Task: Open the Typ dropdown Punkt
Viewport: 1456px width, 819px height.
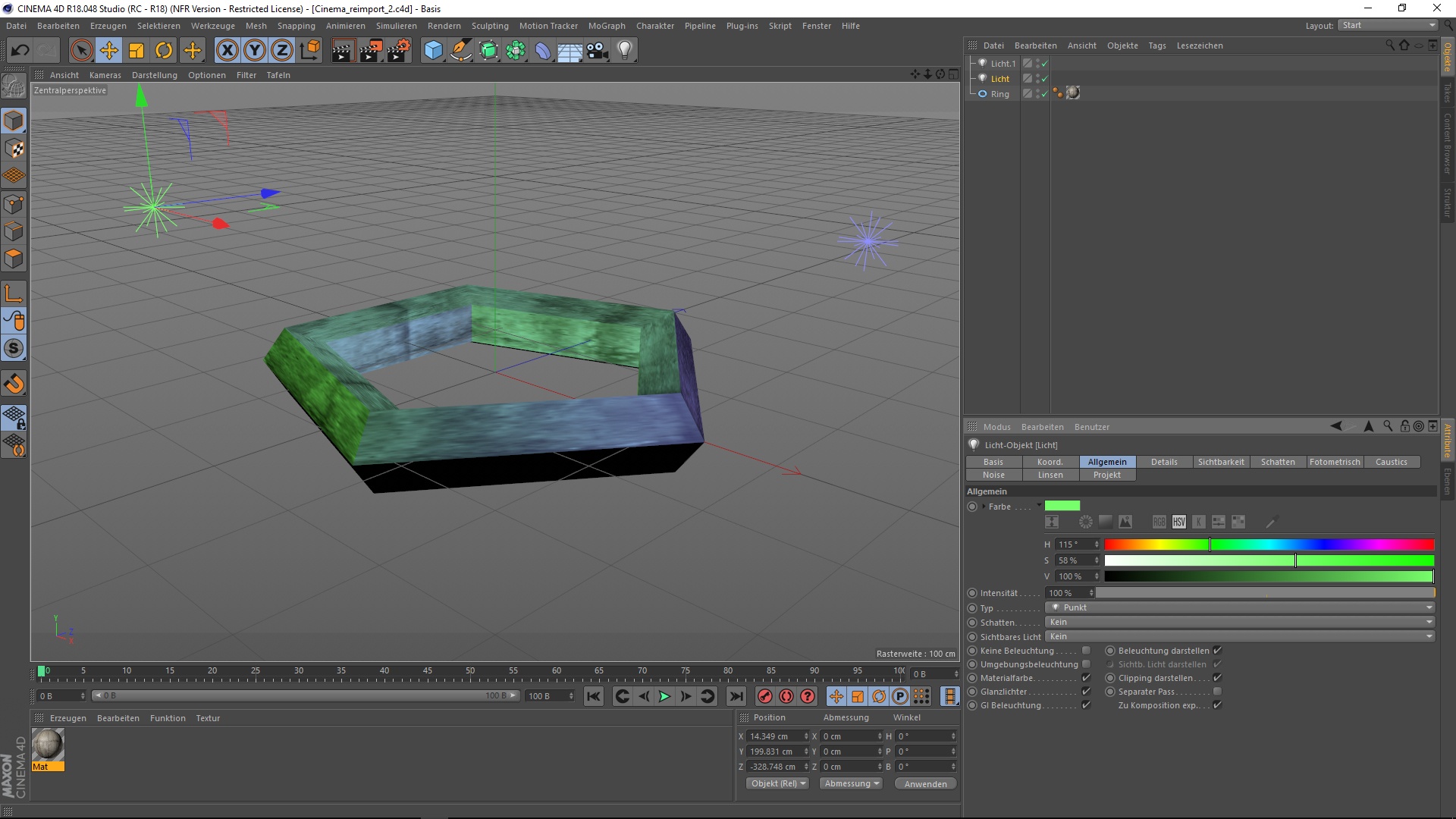Action: point(1240,607)
